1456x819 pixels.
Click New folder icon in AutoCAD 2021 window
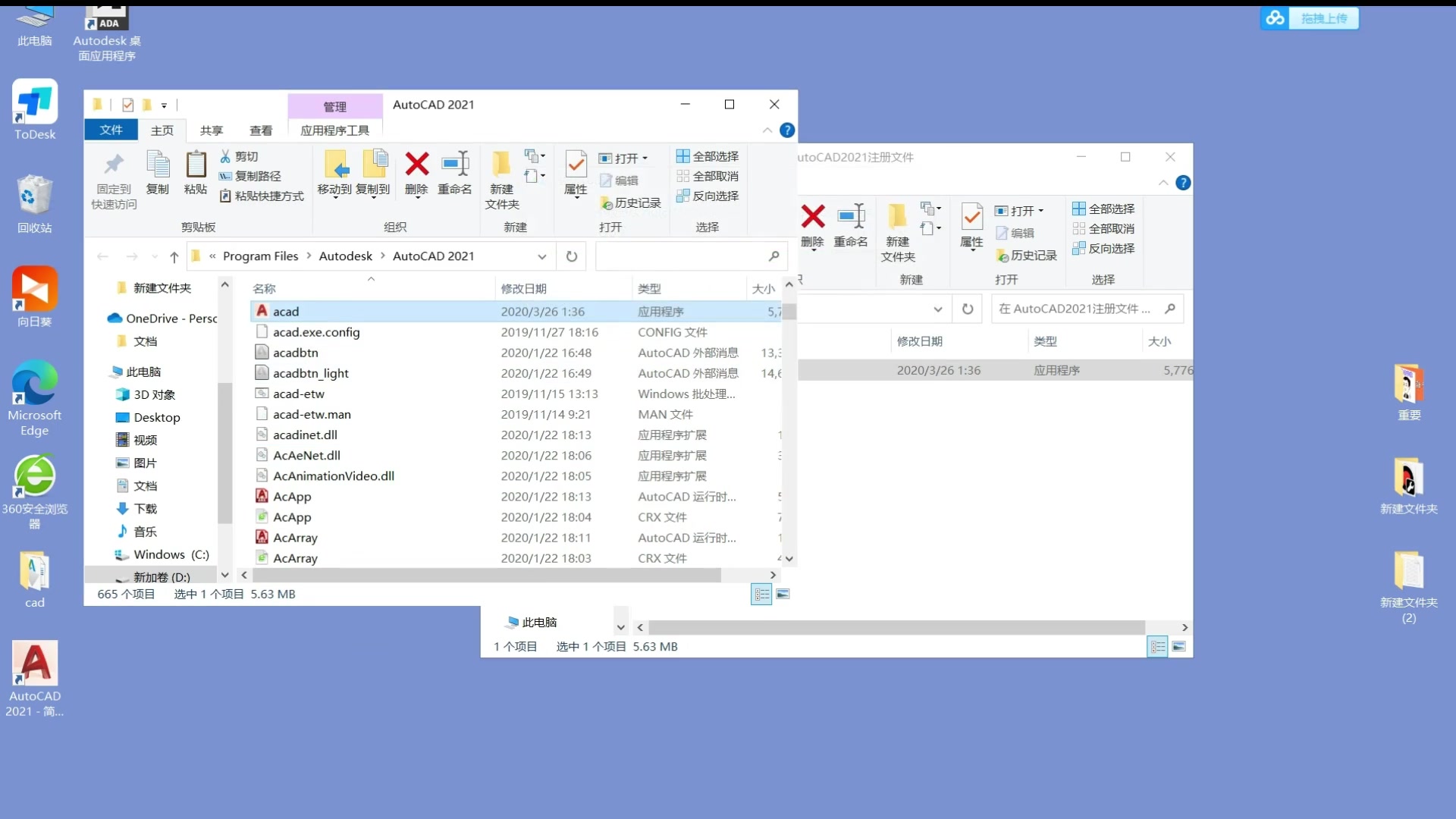[501, 164]
